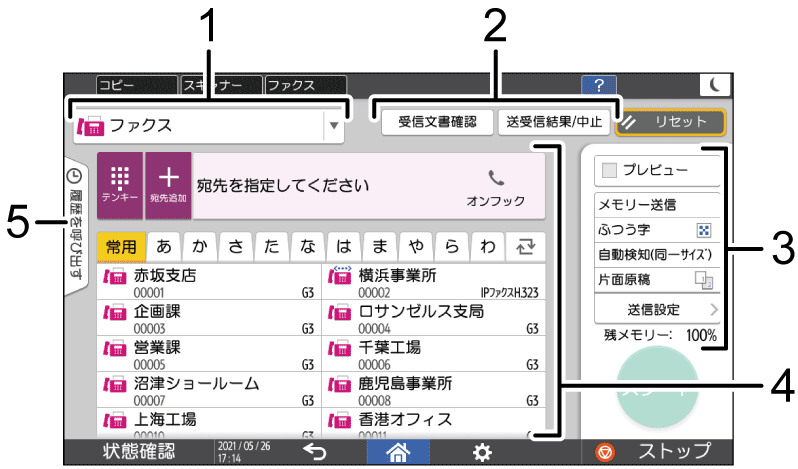Image resolution: width=798 pixels, height=469 pixels.
Task: Open the Tenkey (テンキー) keypad
Action: click(120, 186)
